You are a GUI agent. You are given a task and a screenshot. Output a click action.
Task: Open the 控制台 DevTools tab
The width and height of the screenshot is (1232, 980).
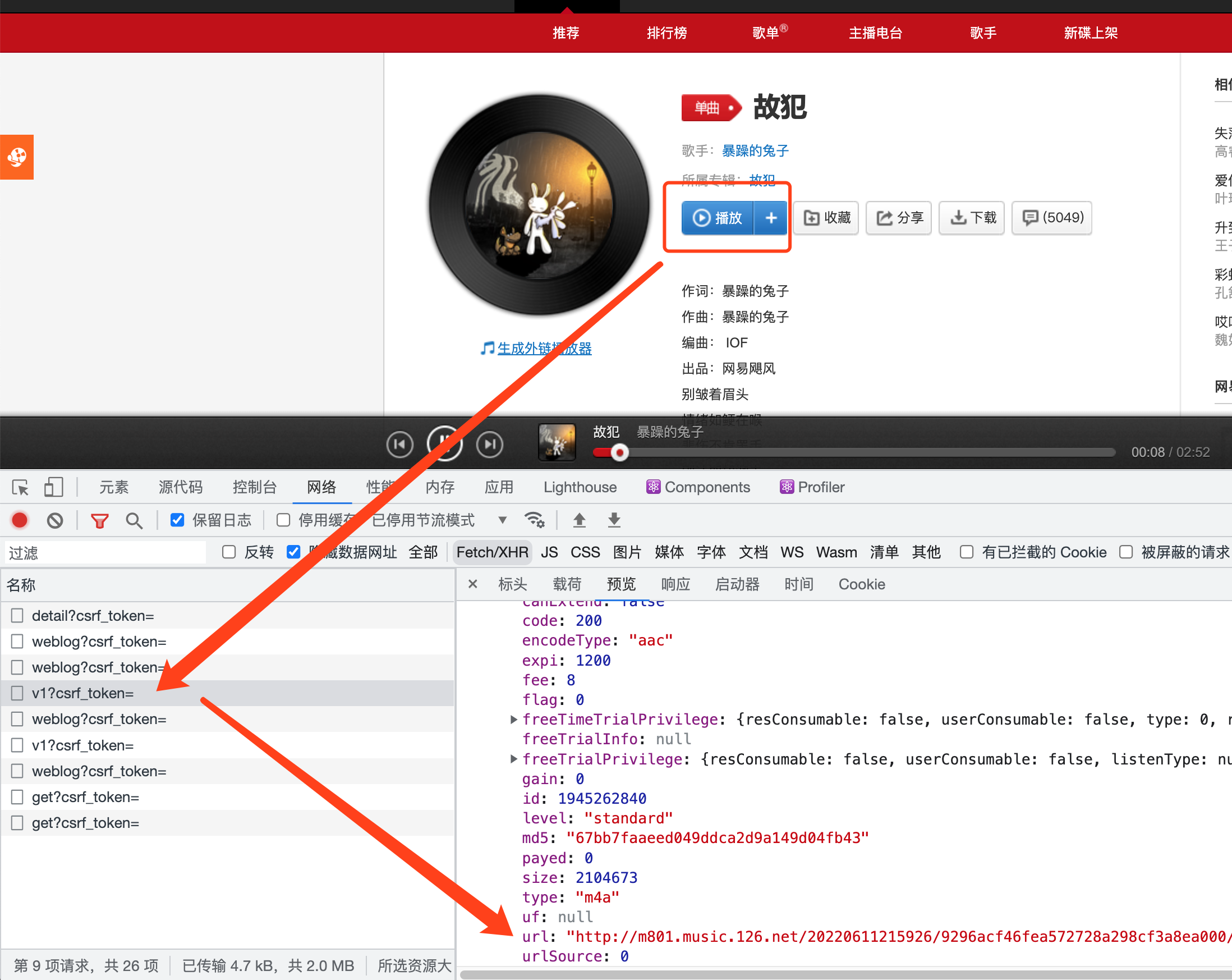pyautogui.click(x=254, y=487)
